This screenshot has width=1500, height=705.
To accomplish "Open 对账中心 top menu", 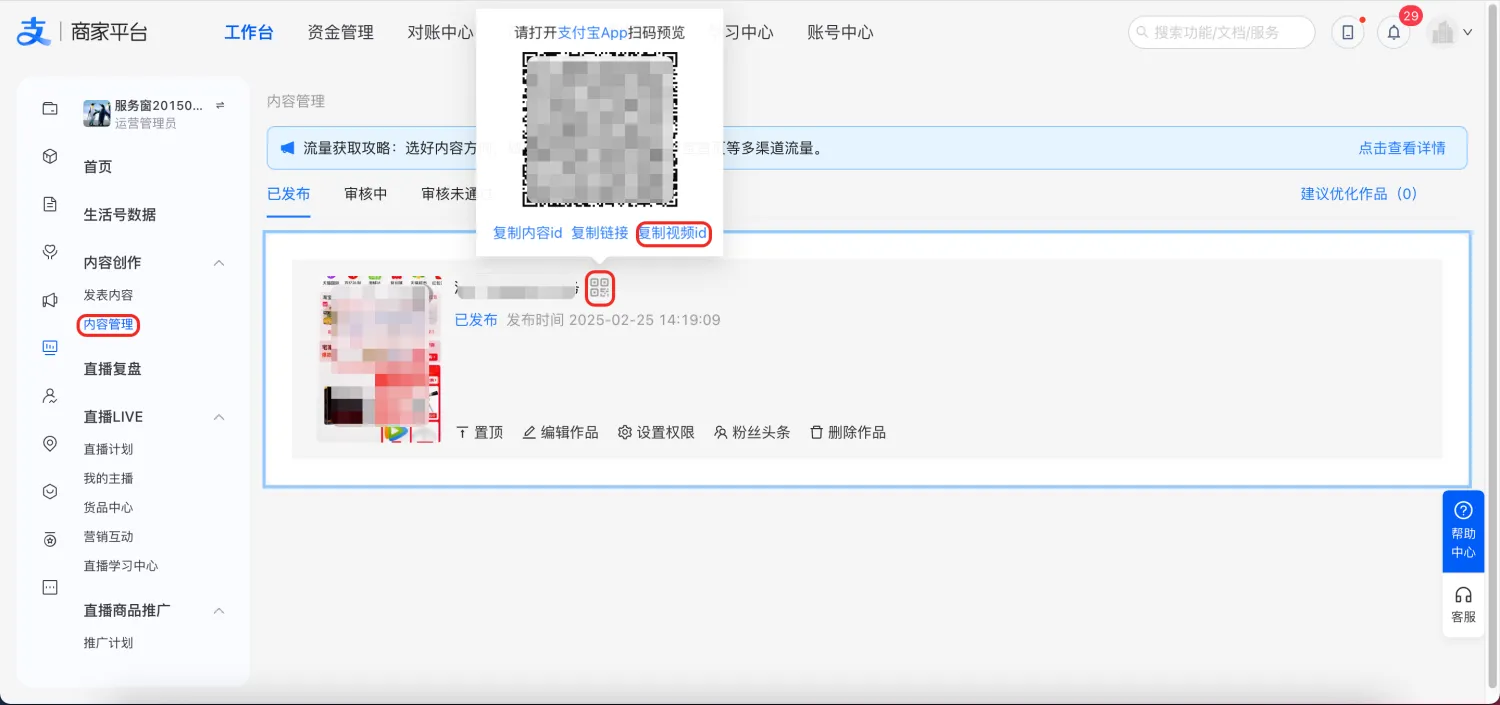I will (440, 32).
